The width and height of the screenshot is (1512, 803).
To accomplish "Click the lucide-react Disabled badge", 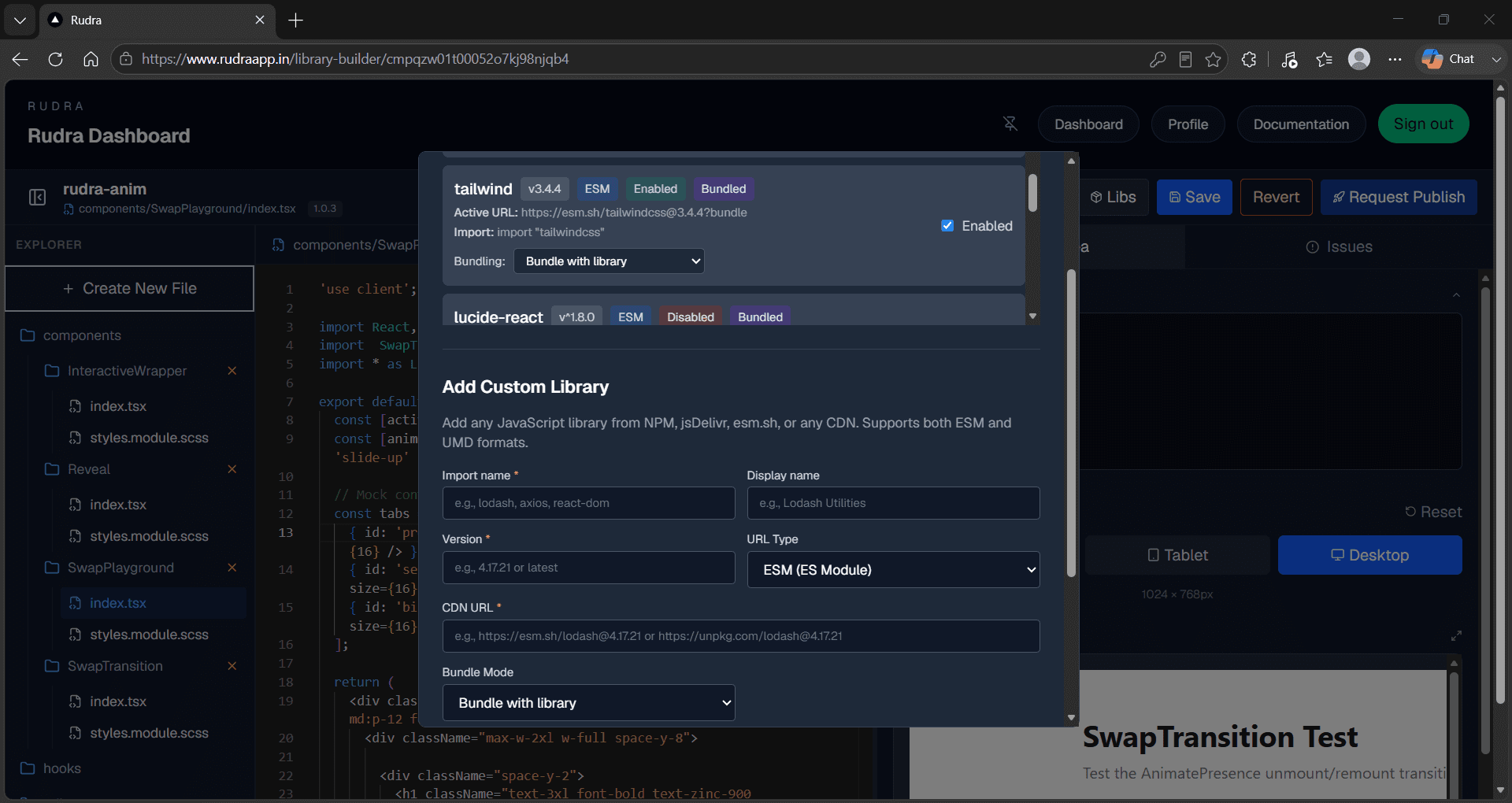I will tap(690, 317).
